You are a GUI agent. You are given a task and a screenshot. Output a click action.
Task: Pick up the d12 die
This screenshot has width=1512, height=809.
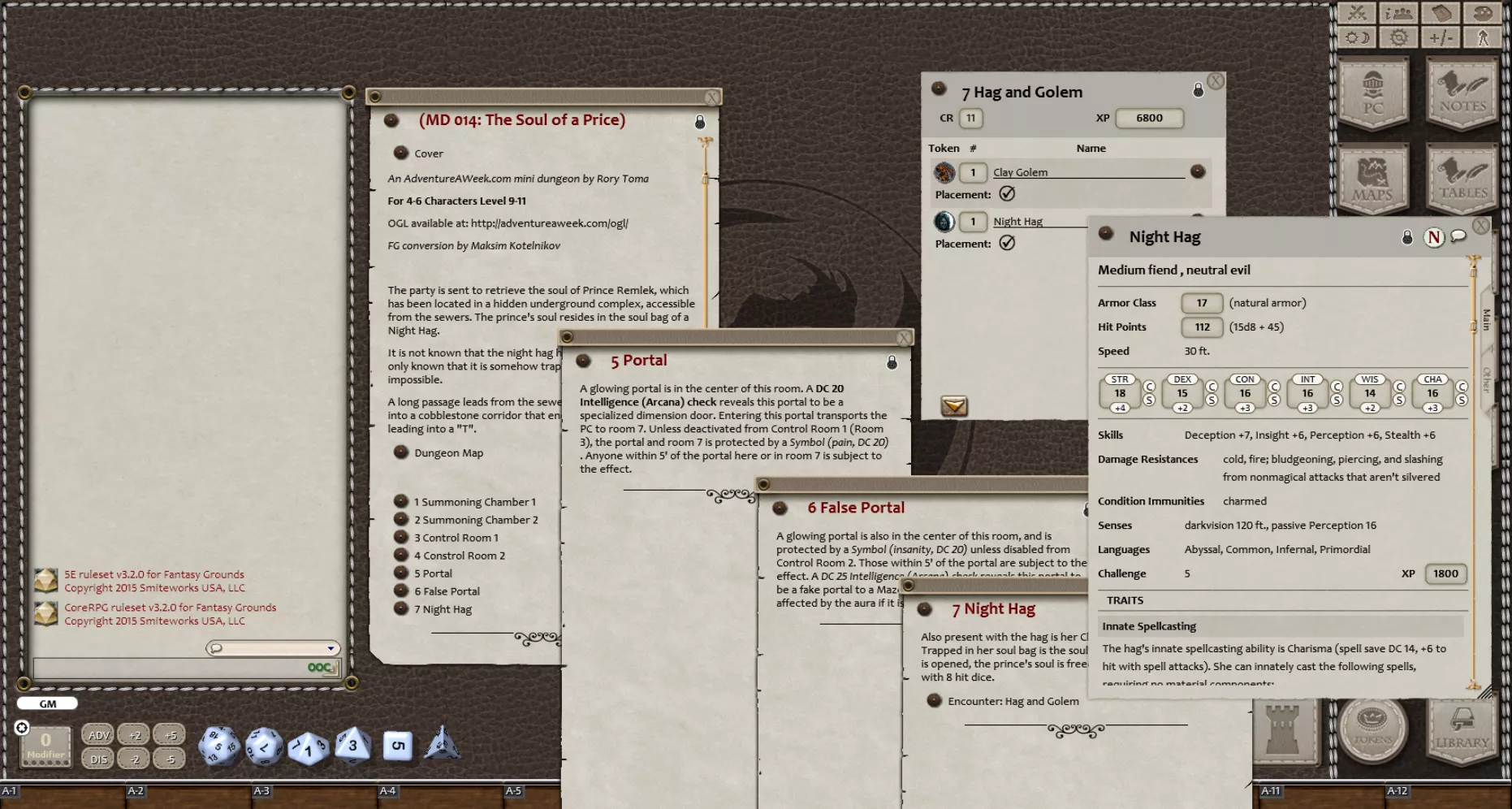click(264, 746)
